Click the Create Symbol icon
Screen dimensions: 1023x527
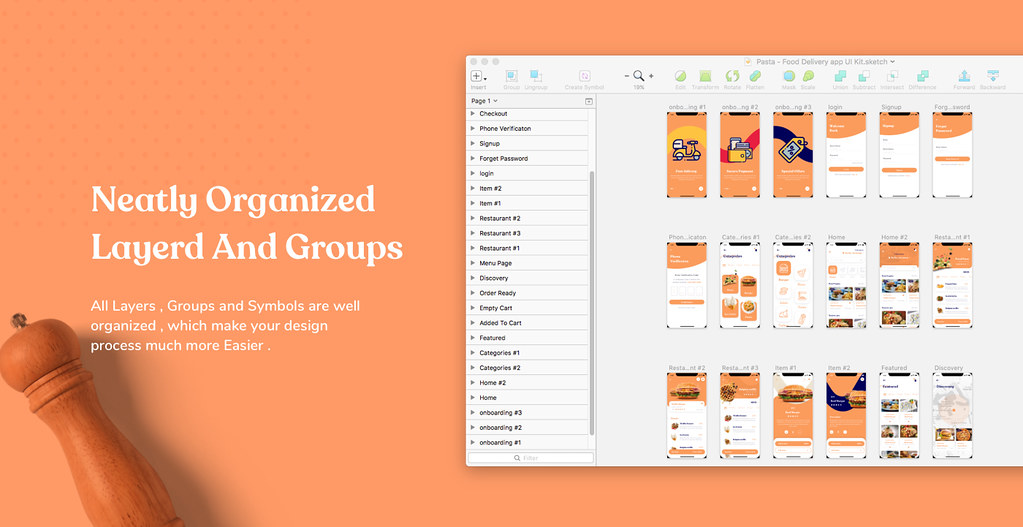(584, 77)
